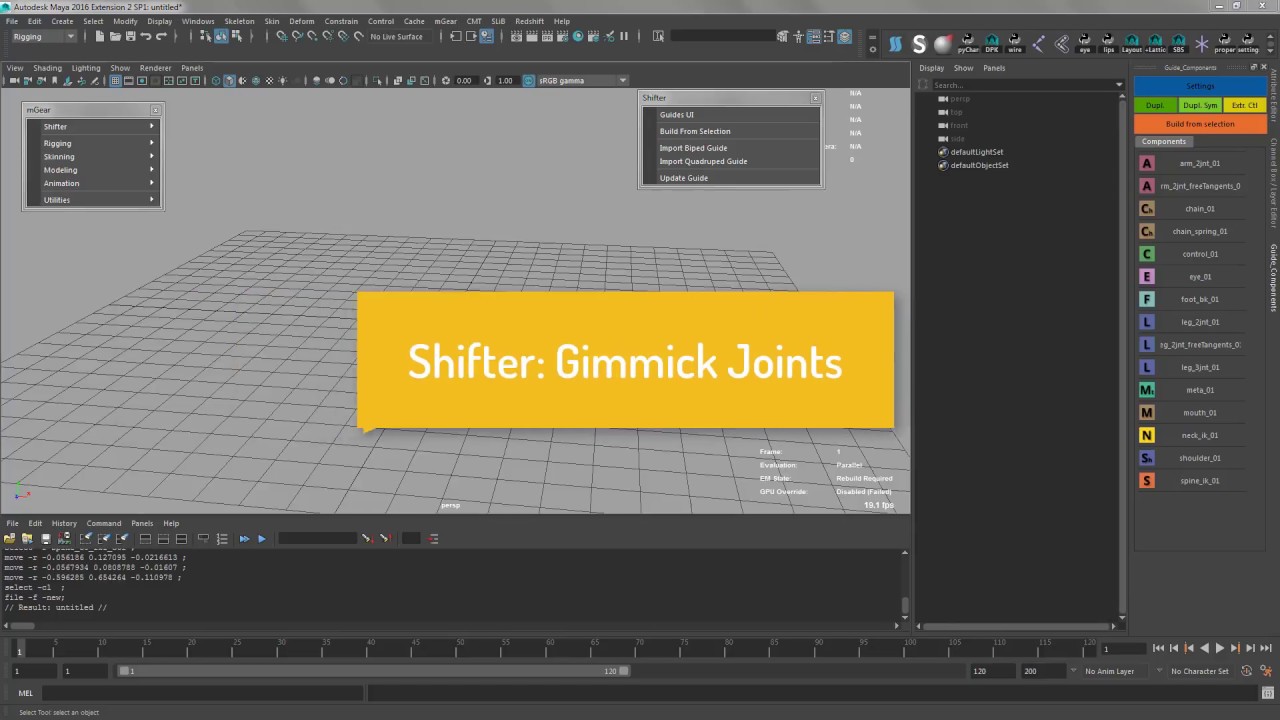Open the Rigging menu set dropdown
The height and width of the screenshot is (720, 1280).
[43, 36]
